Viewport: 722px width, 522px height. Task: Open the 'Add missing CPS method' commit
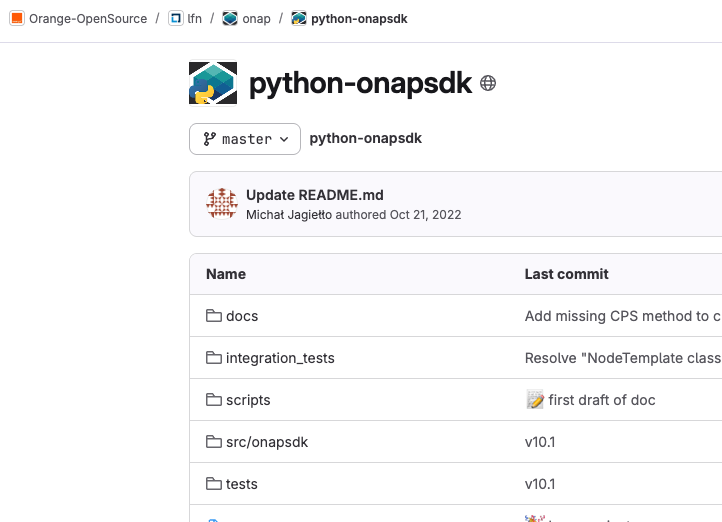[x=623, y=316]
